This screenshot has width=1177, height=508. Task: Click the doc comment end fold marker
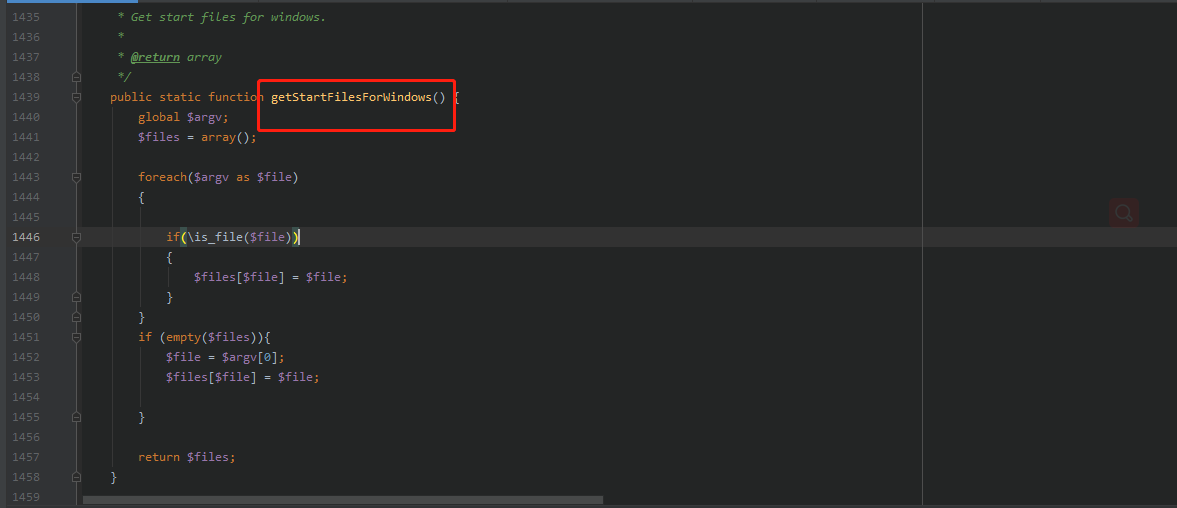point(77,77)
